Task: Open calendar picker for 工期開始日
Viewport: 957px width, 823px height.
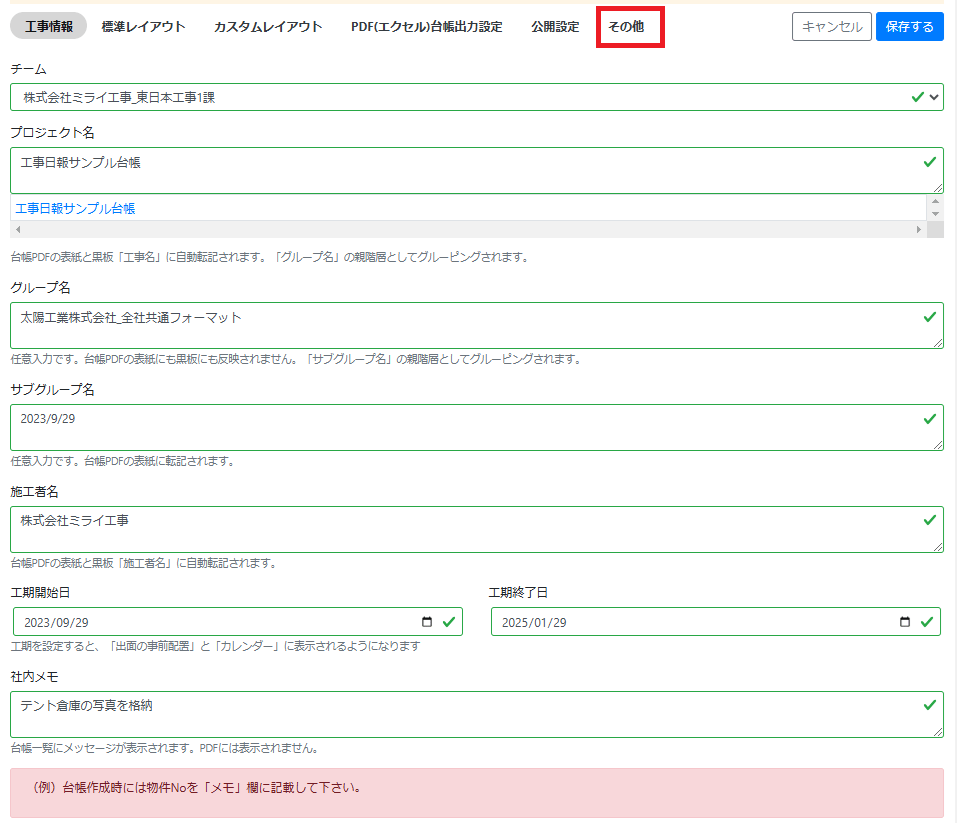Action: click(427, 622)
